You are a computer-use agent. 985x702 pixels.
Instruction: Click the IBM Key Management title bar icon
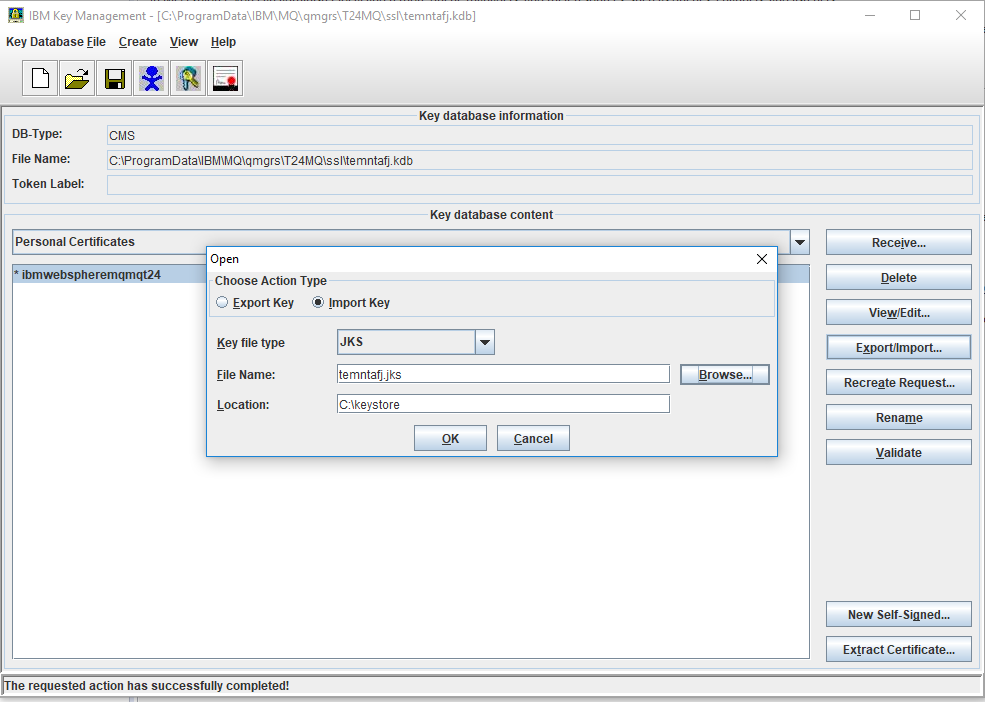tap(15, 15)
